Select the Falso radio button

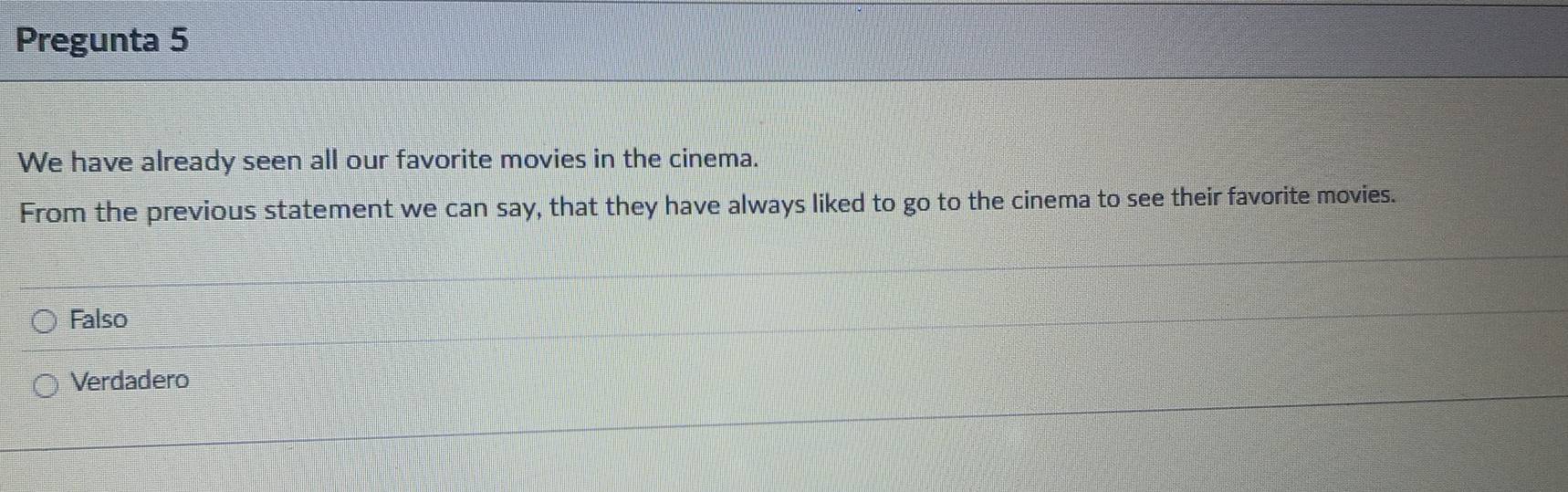(44, 320)
